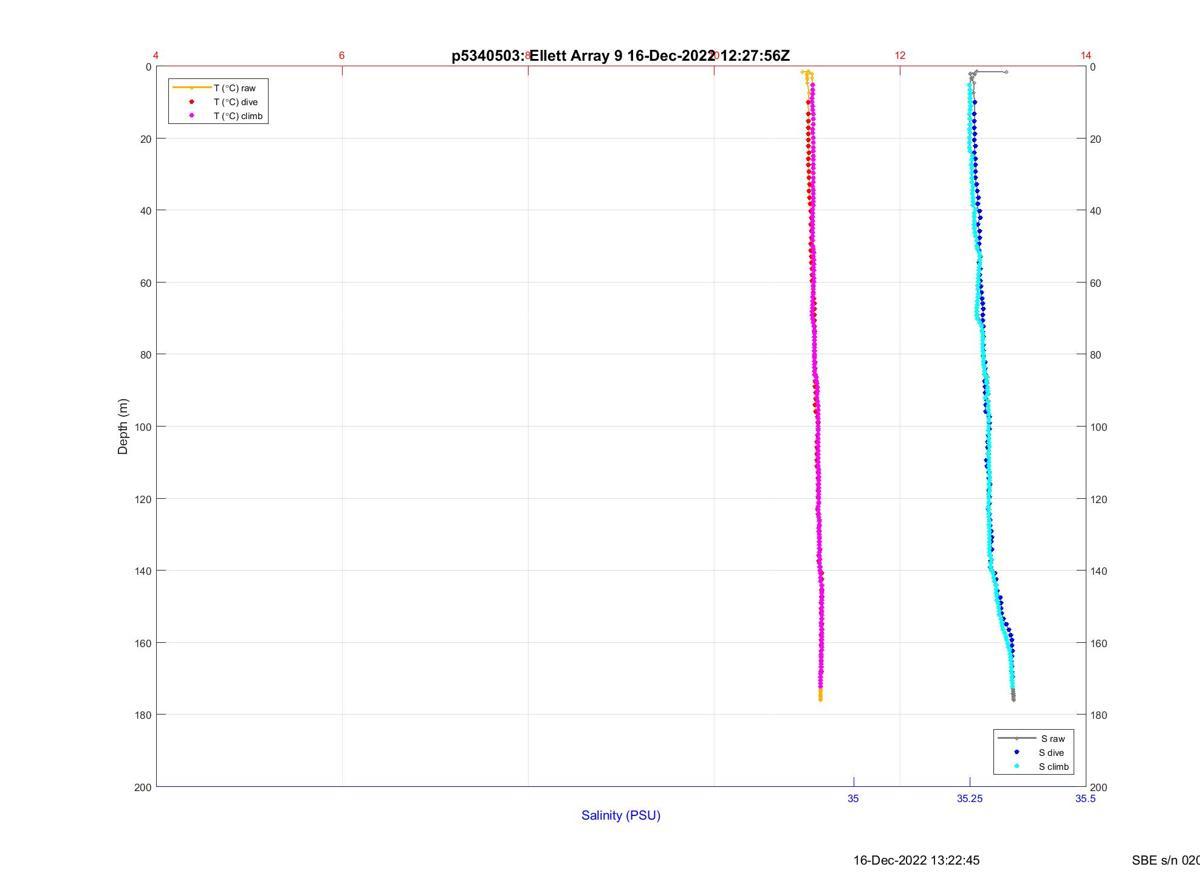
Task: Click '180' on the left depth axis
Action: pyautogui.click(x=143, y=715)
